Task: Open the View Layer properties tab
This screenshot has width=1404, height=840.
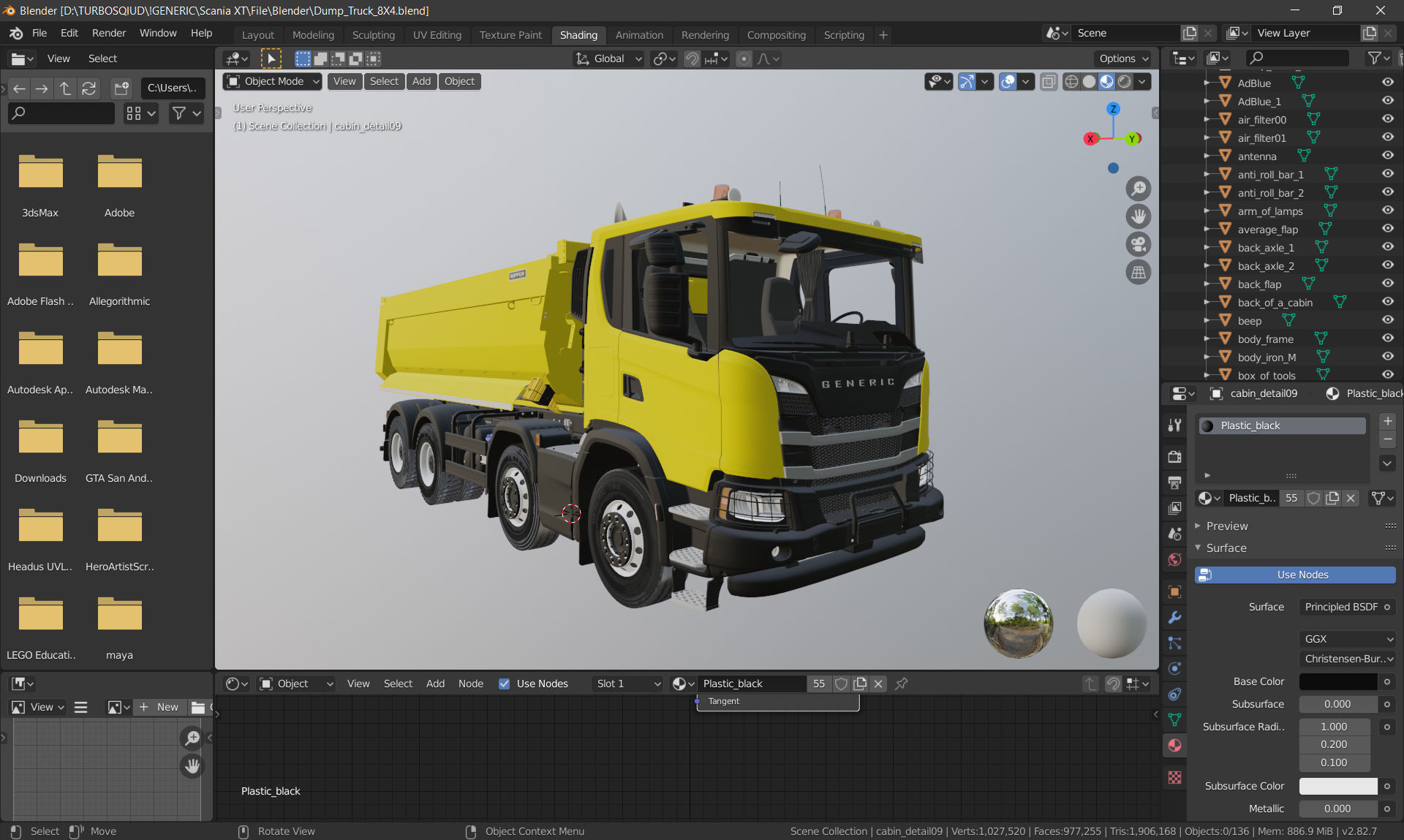Action: click(x=1174, y=508)
